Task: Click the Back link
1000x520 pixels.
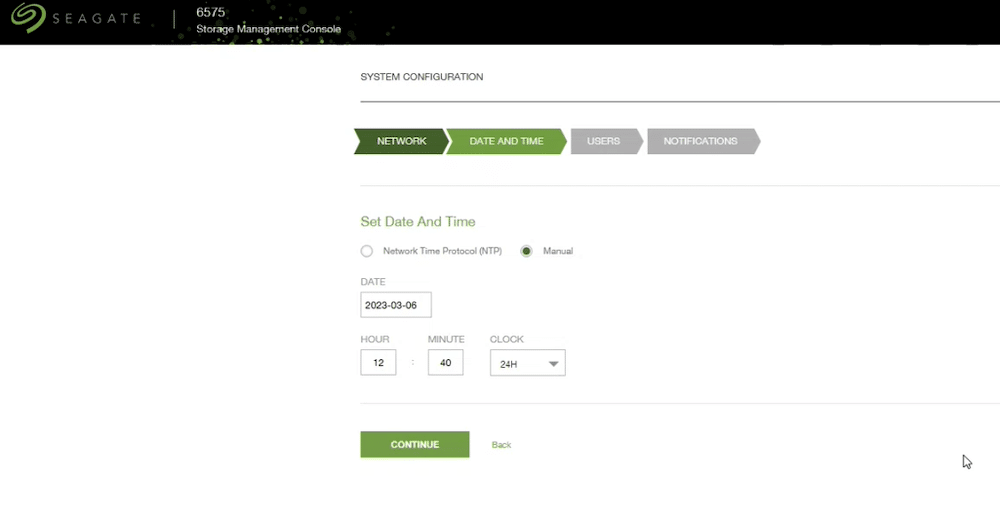Action: (x=501, y=445)
